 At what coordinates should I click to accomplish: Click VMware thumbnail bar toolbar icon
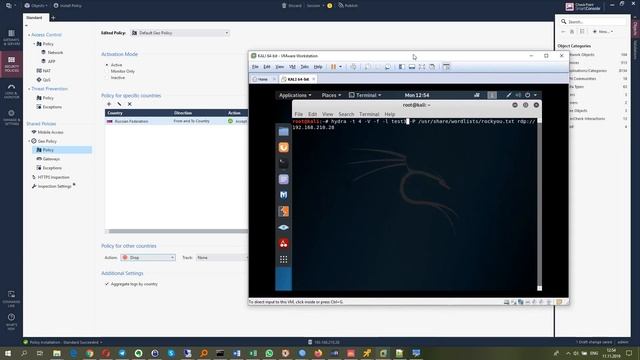tap(412, 67)
